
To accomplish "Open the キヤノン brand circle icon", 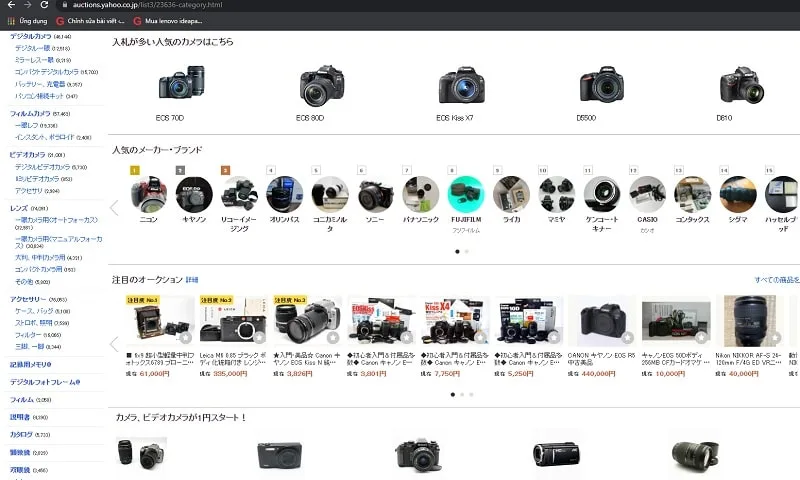I will coord(194,194).
